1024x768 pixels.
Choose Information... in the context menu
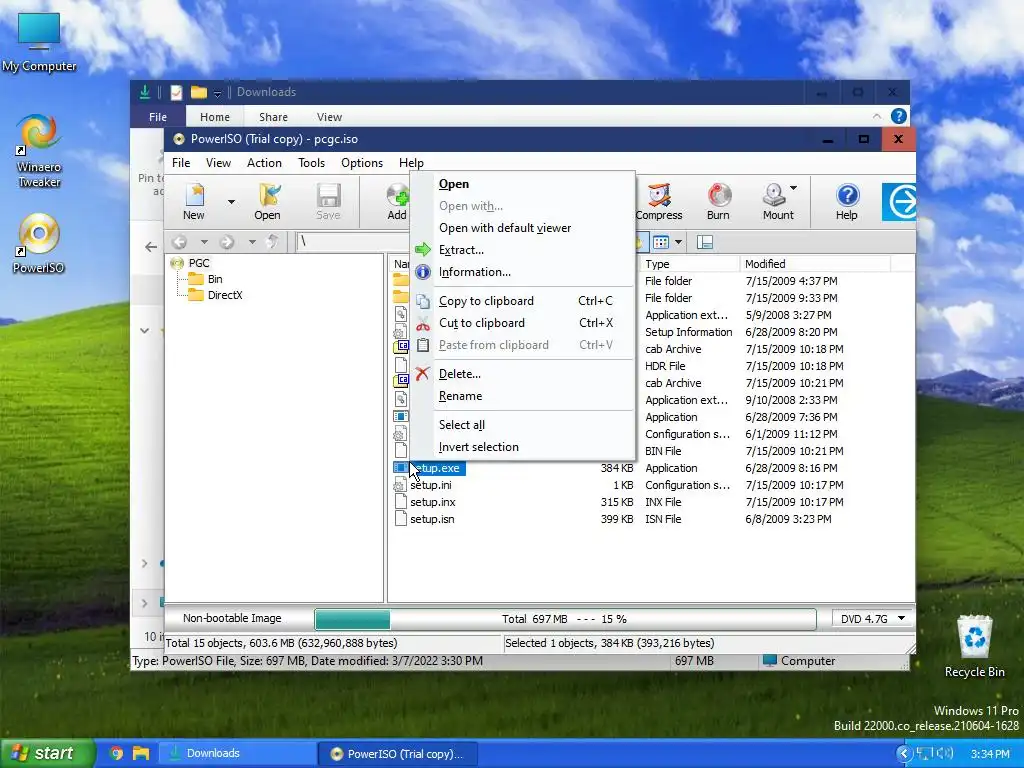[522, 272]
